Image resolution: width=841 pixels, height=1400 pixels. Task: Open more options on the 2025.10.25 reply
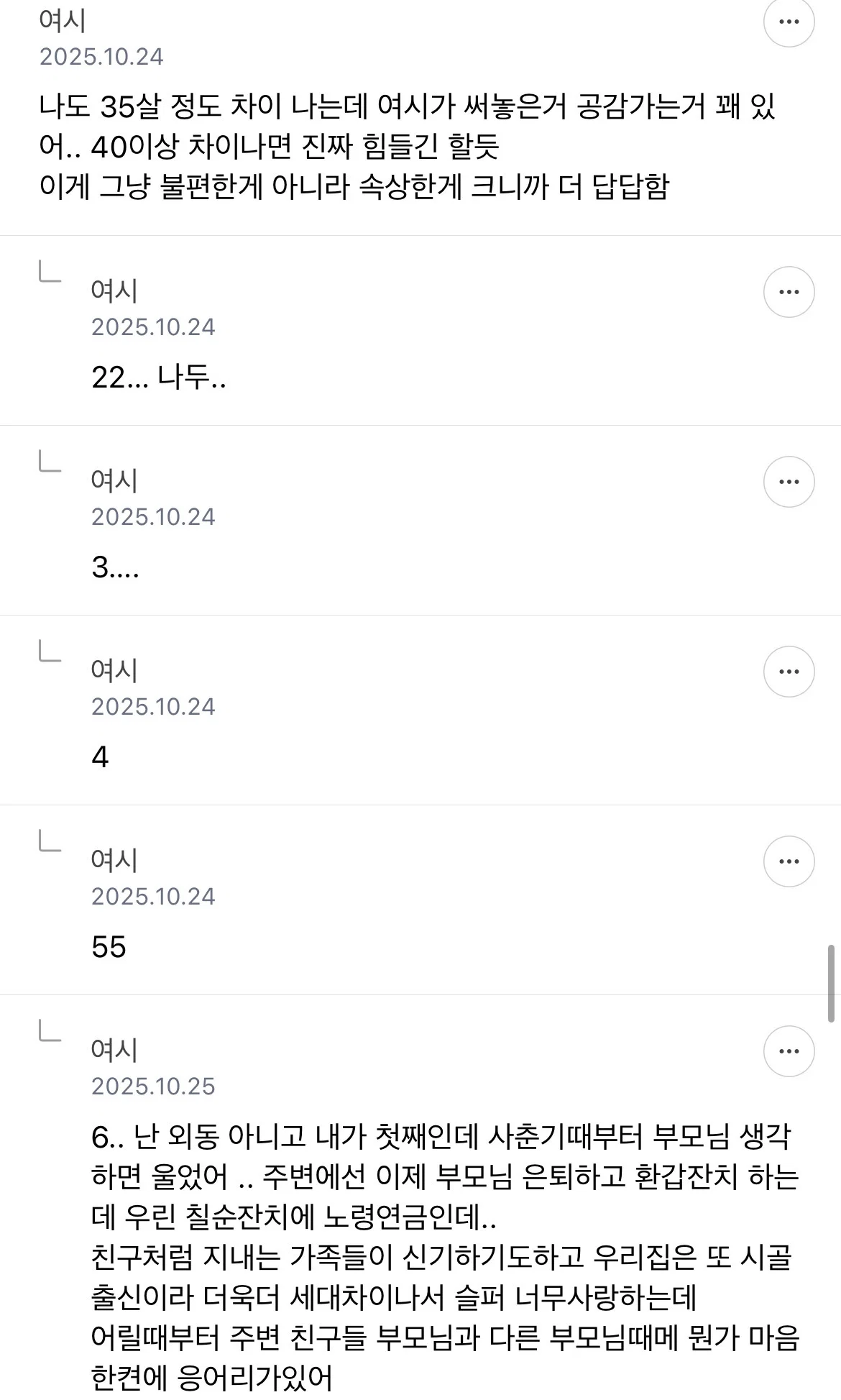[x=789, y=1051]
